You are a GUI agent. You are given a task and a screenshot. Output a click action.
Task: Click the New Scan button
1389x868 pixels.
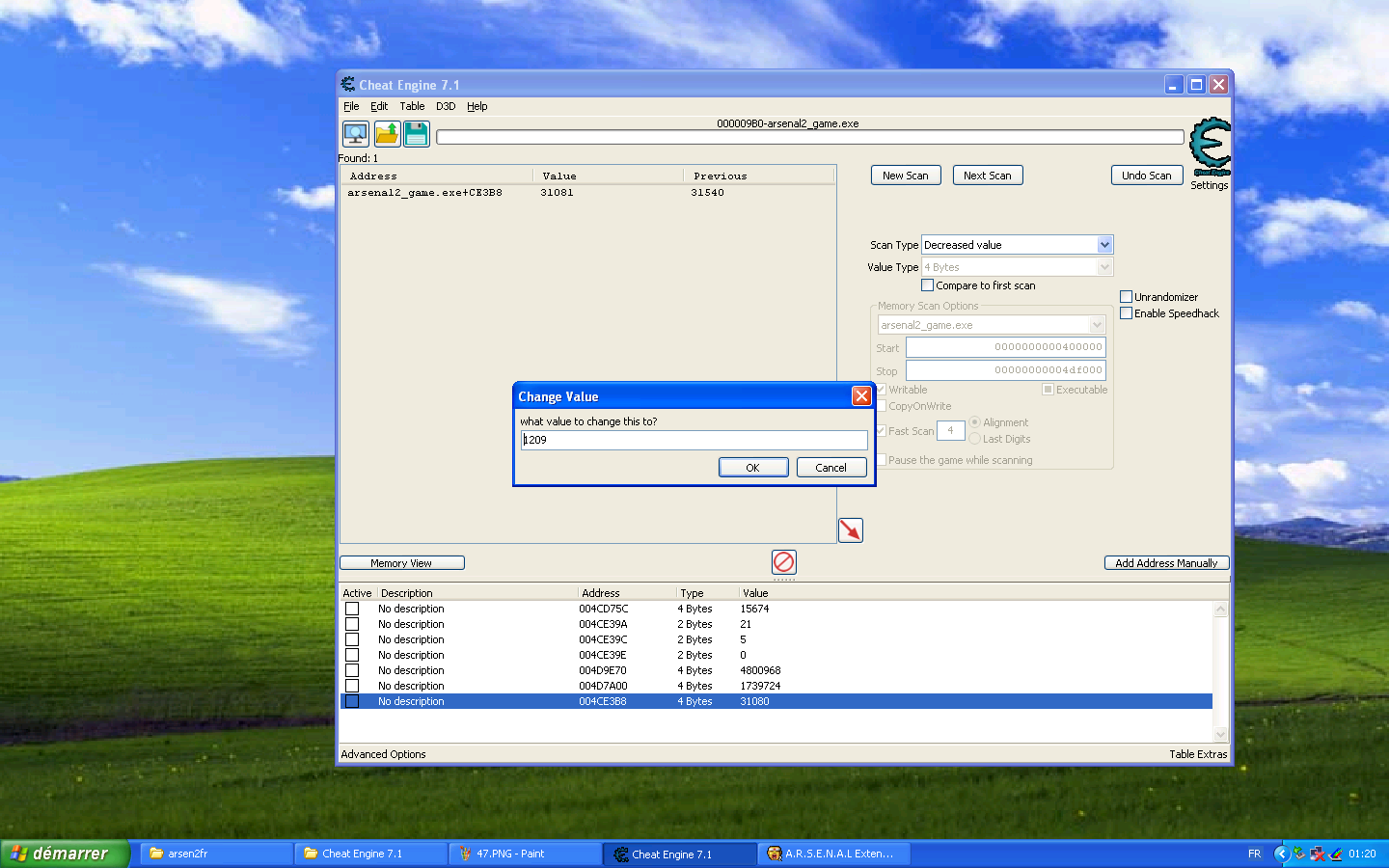point(906,176)
